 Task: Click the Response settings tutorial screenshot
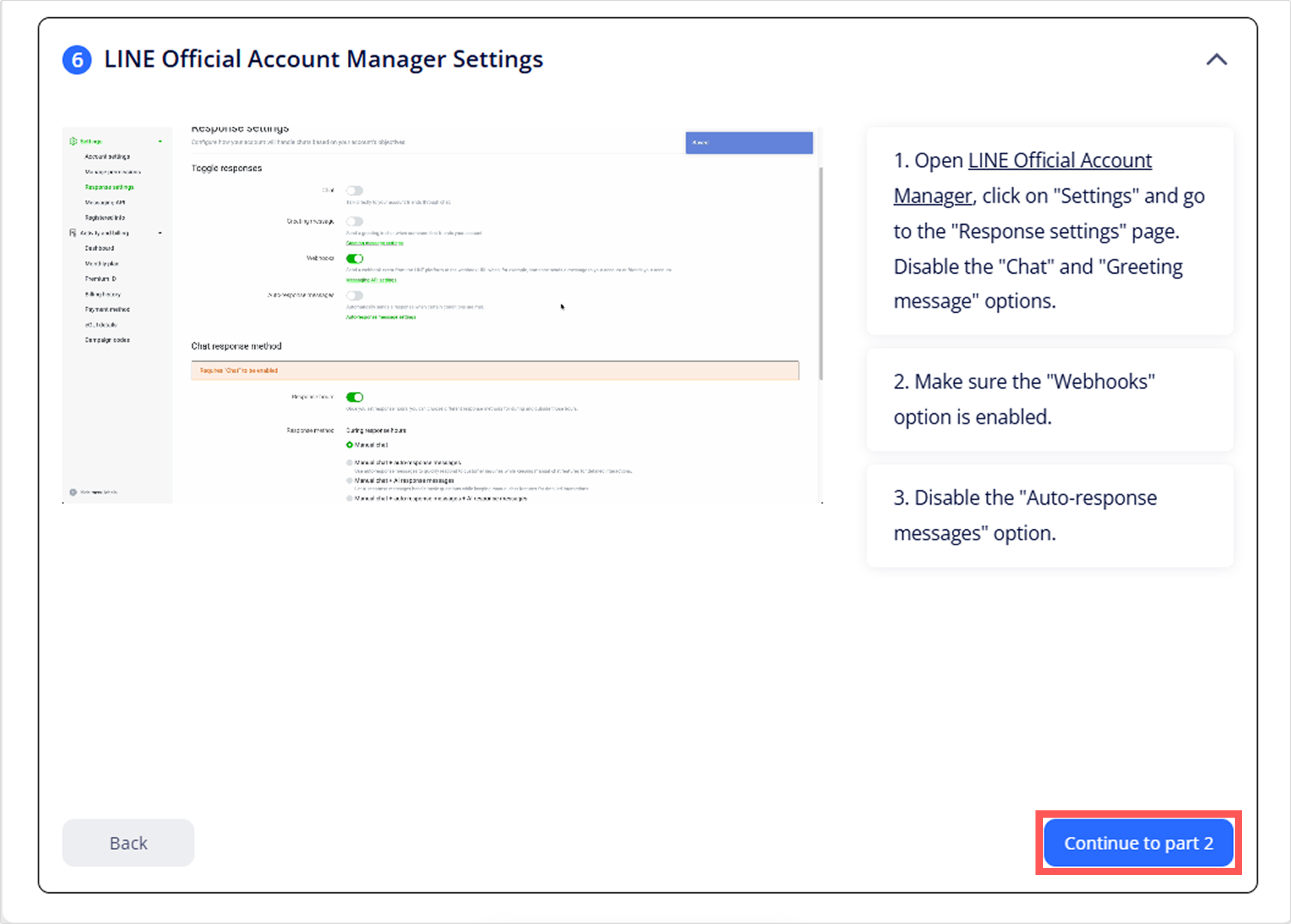(443, 315)
